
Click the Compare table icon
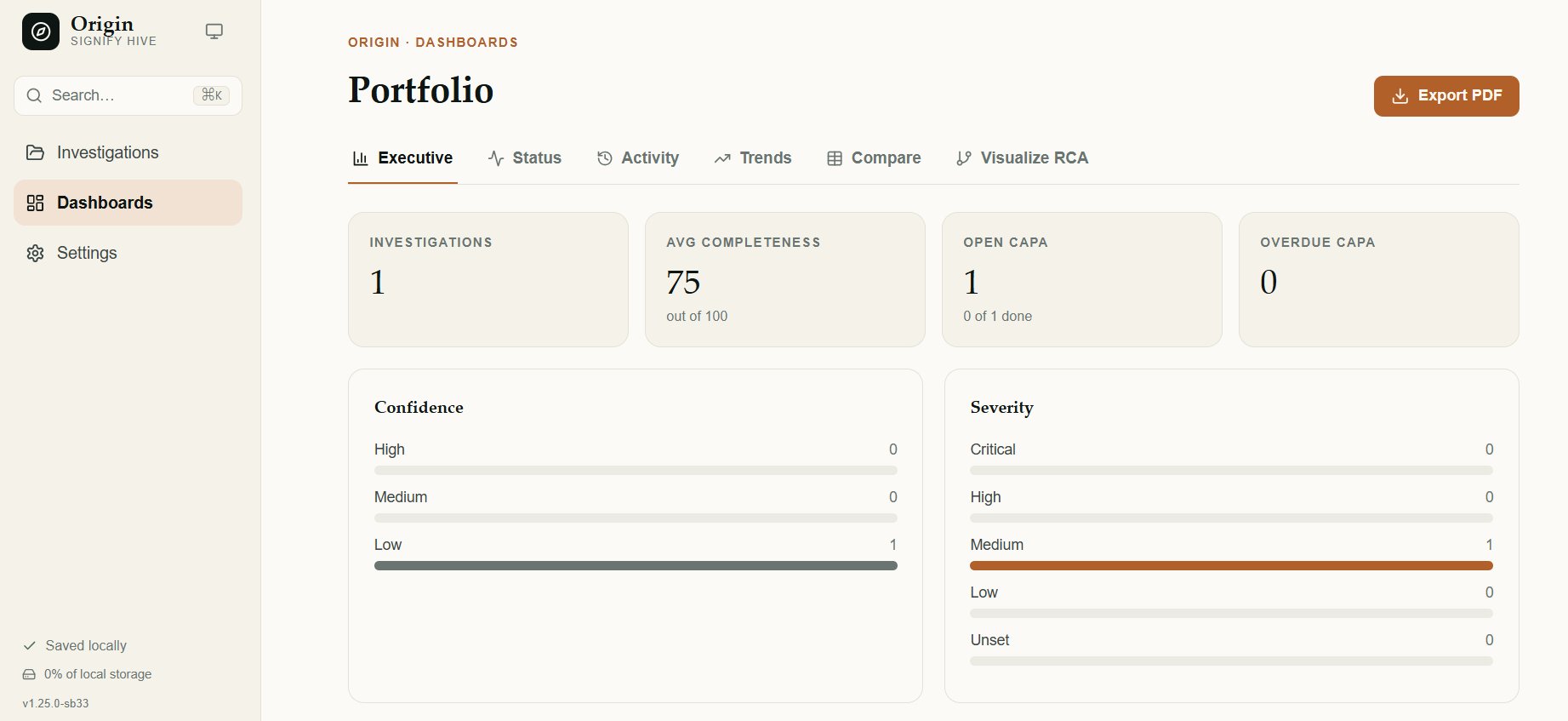(835, 158)
